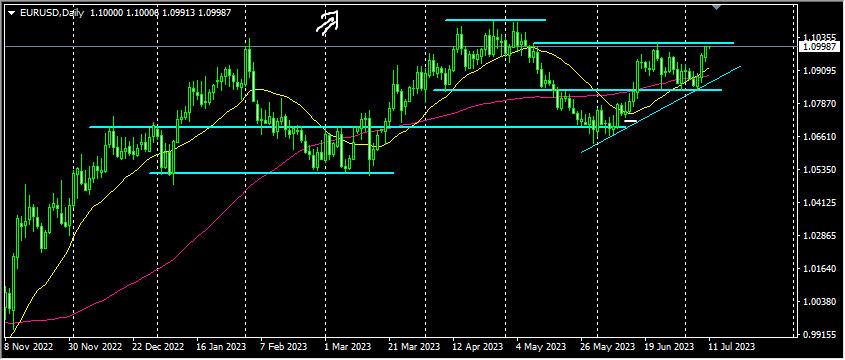Click the 11 Jul 2023 date label
Image resolution: width=845 pixels, height=360 pixels.
coord(731,345)
